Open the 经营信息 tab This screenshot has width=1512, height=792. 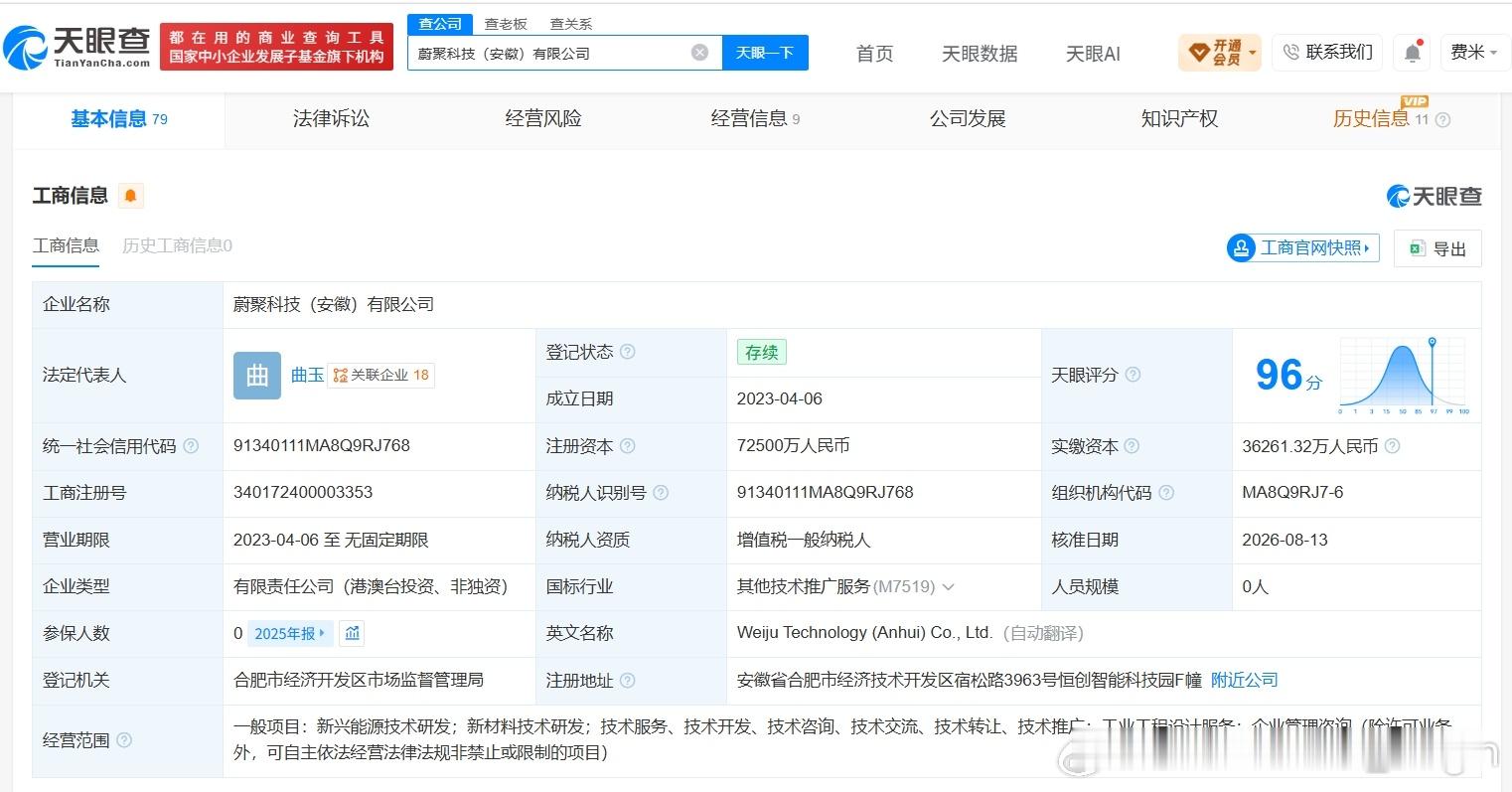[755, 119]
